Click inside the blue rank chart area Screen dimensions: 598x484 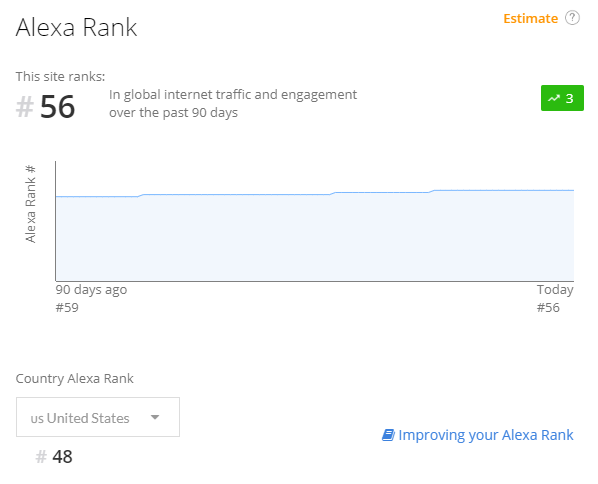tap(315, 236)
